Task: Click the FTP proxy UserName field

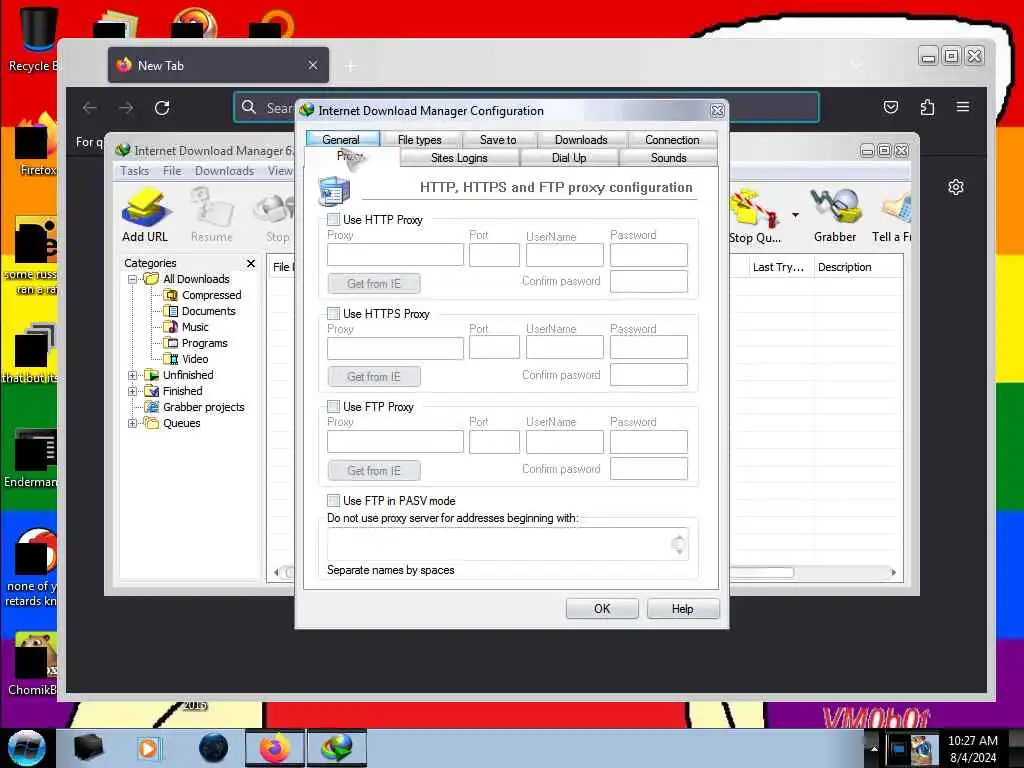Action: tap(565, 441)
